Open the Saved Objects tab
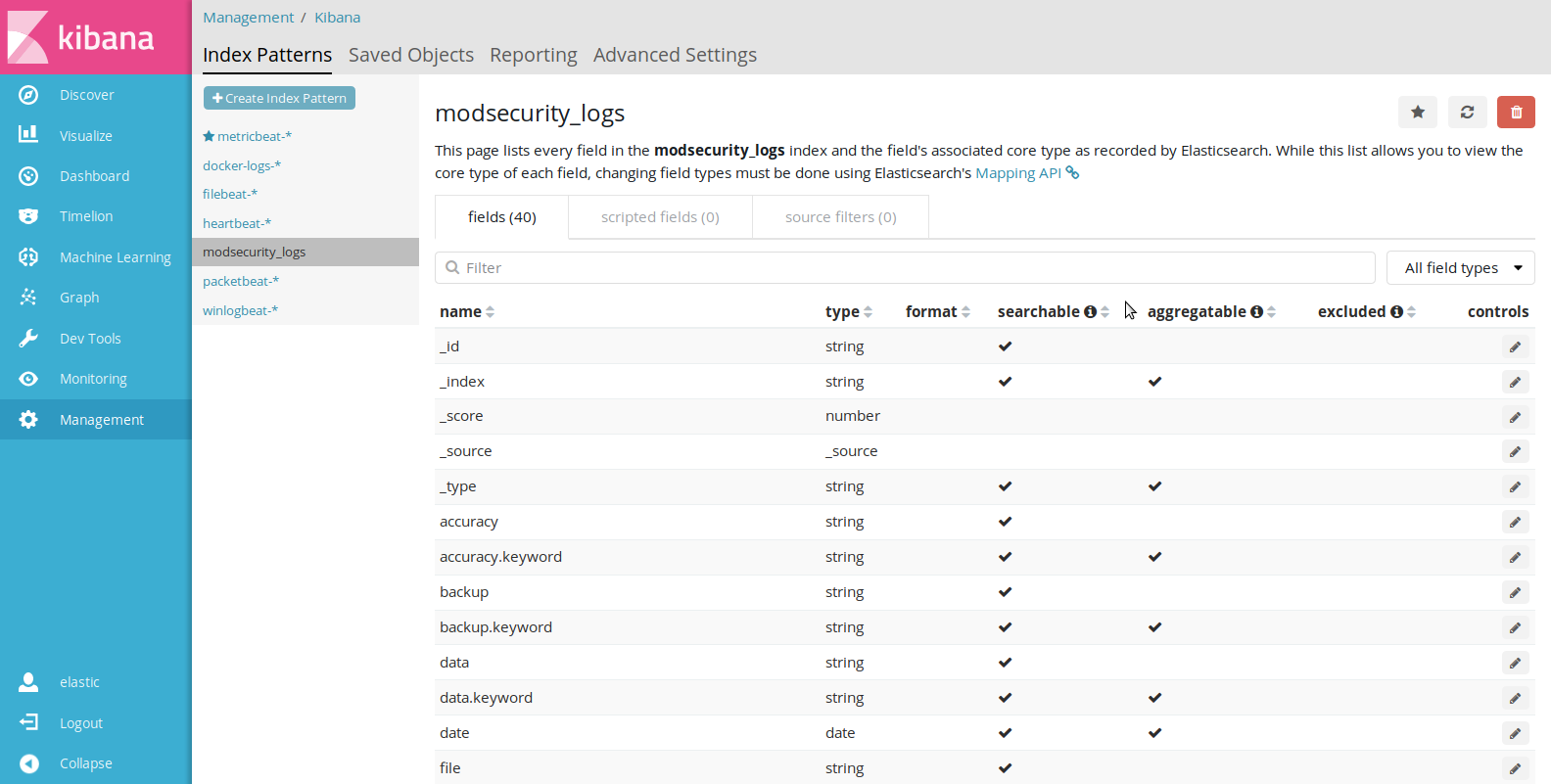The width and height of the screenshot is (1551, 784). pos(411,55)
